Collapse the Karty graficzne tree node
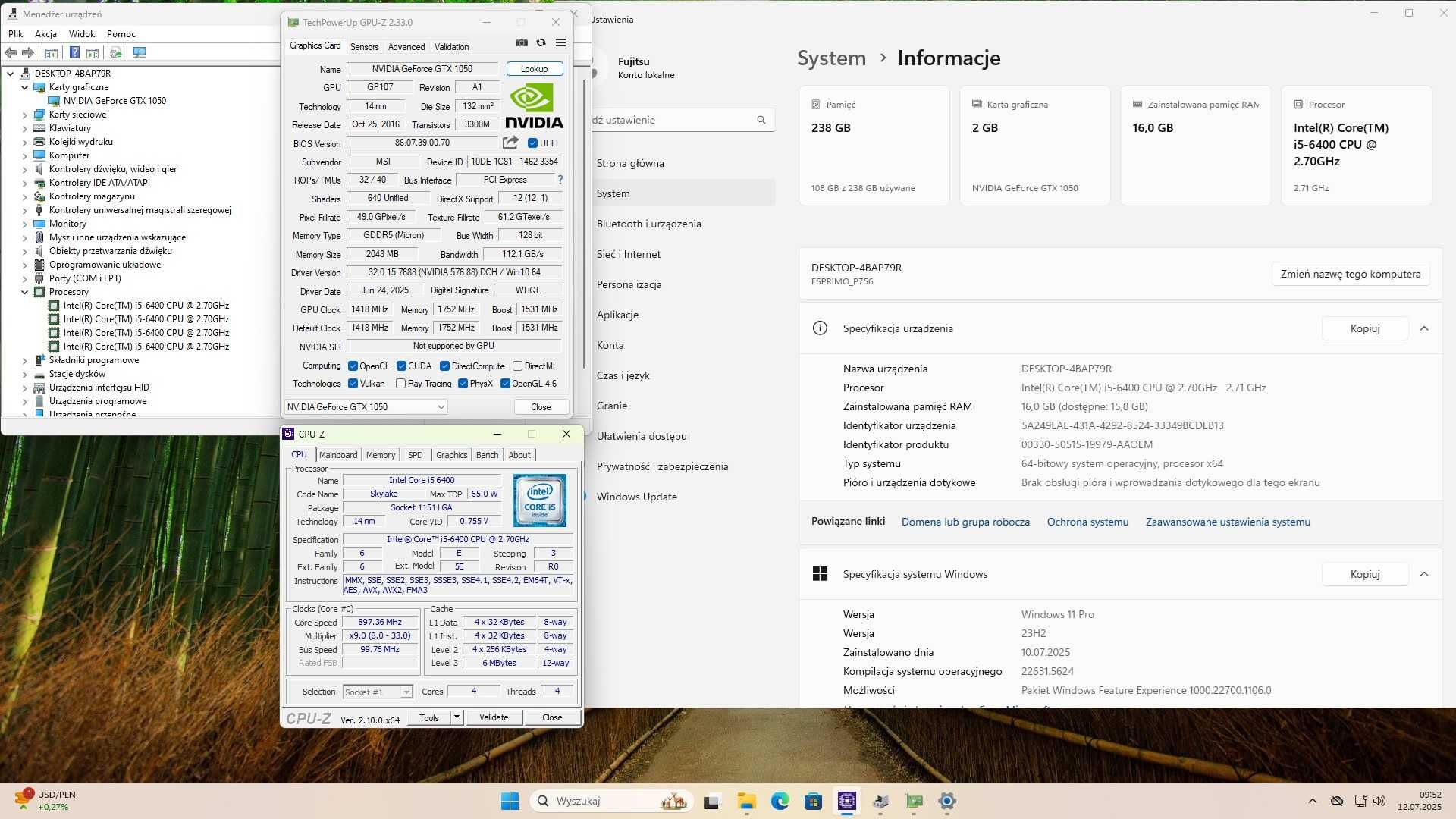Screen dimensions: 1456x819 [x=24, y=87]
